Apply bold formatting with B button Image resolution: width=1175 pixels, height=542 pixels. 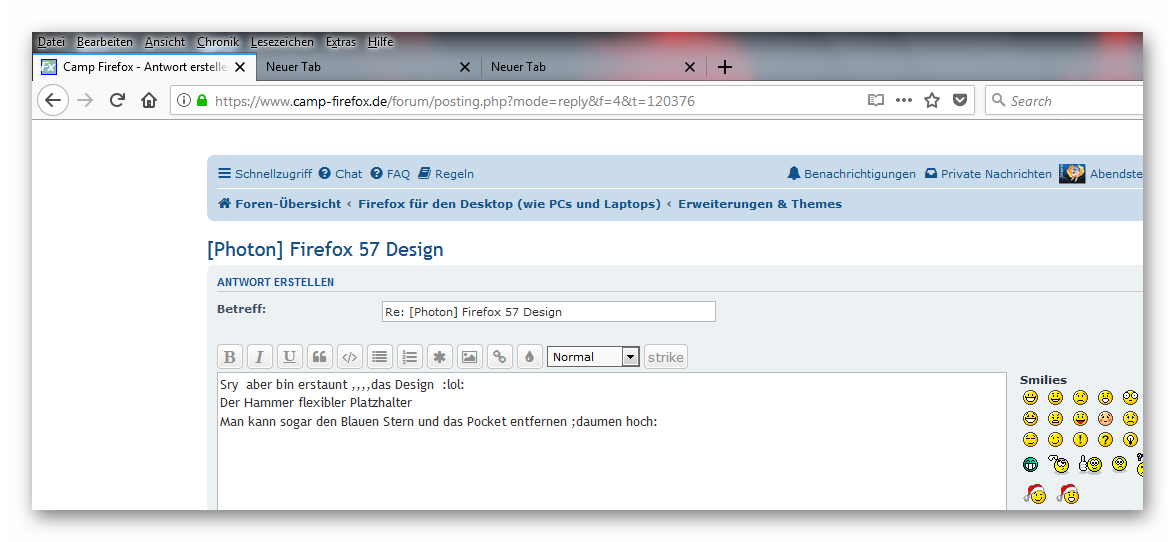pyautogui.click(x=230, y=357)
